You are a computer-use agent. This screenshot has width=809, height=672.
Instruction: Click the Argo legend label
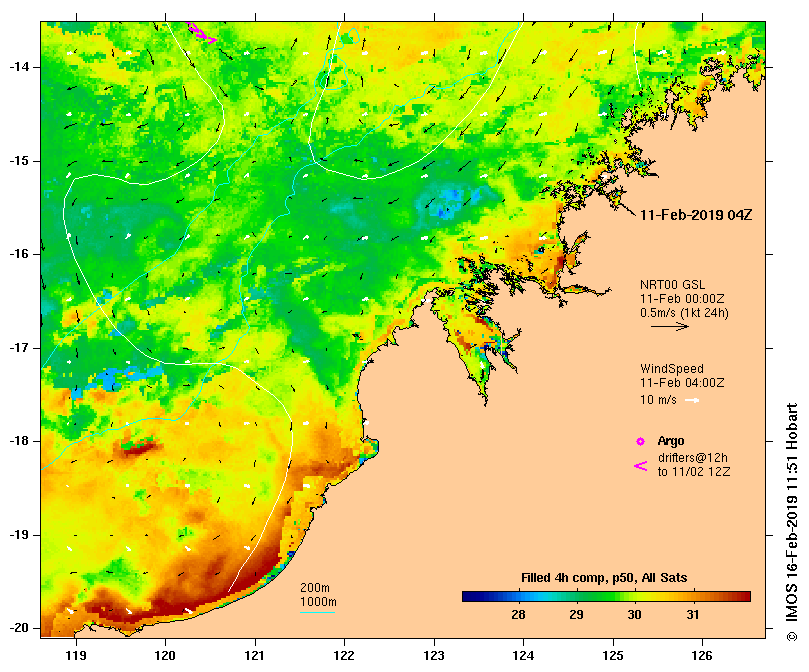[671, 441]
